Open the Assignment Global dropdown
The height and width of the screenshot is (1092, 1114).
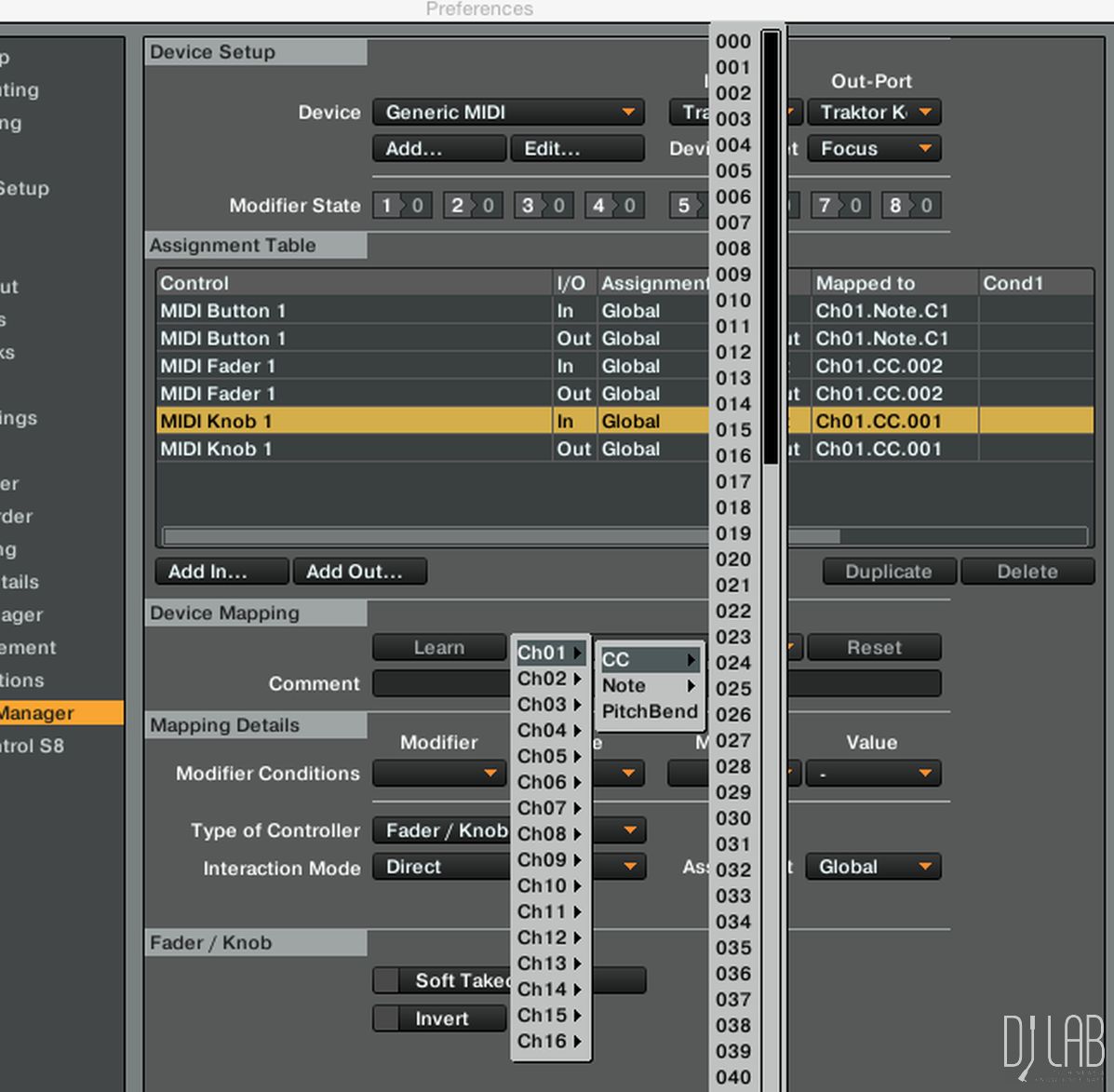point(873,867)
